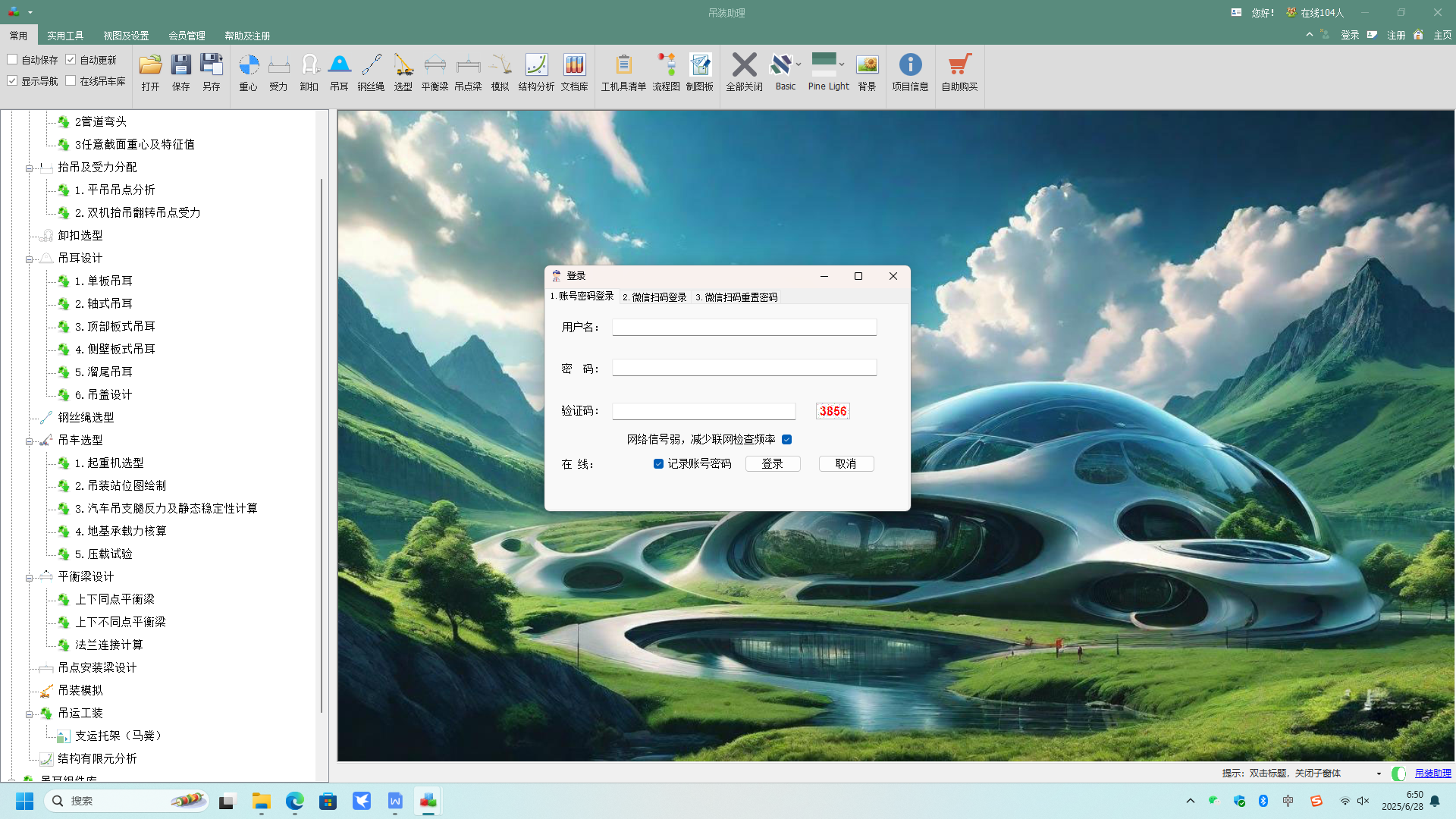Open the 自助购买 shopping cart icon

point(959,66)
